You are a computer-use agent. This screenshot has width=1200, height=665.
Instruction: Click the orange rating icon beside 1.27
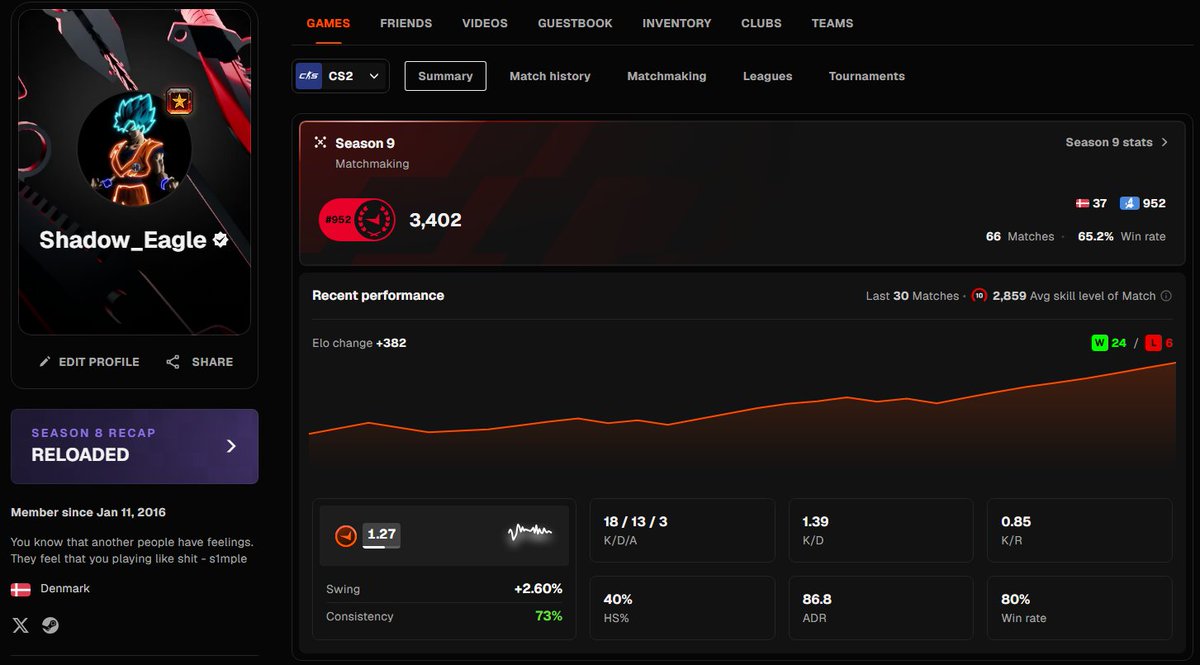click(x=345, y=535)
